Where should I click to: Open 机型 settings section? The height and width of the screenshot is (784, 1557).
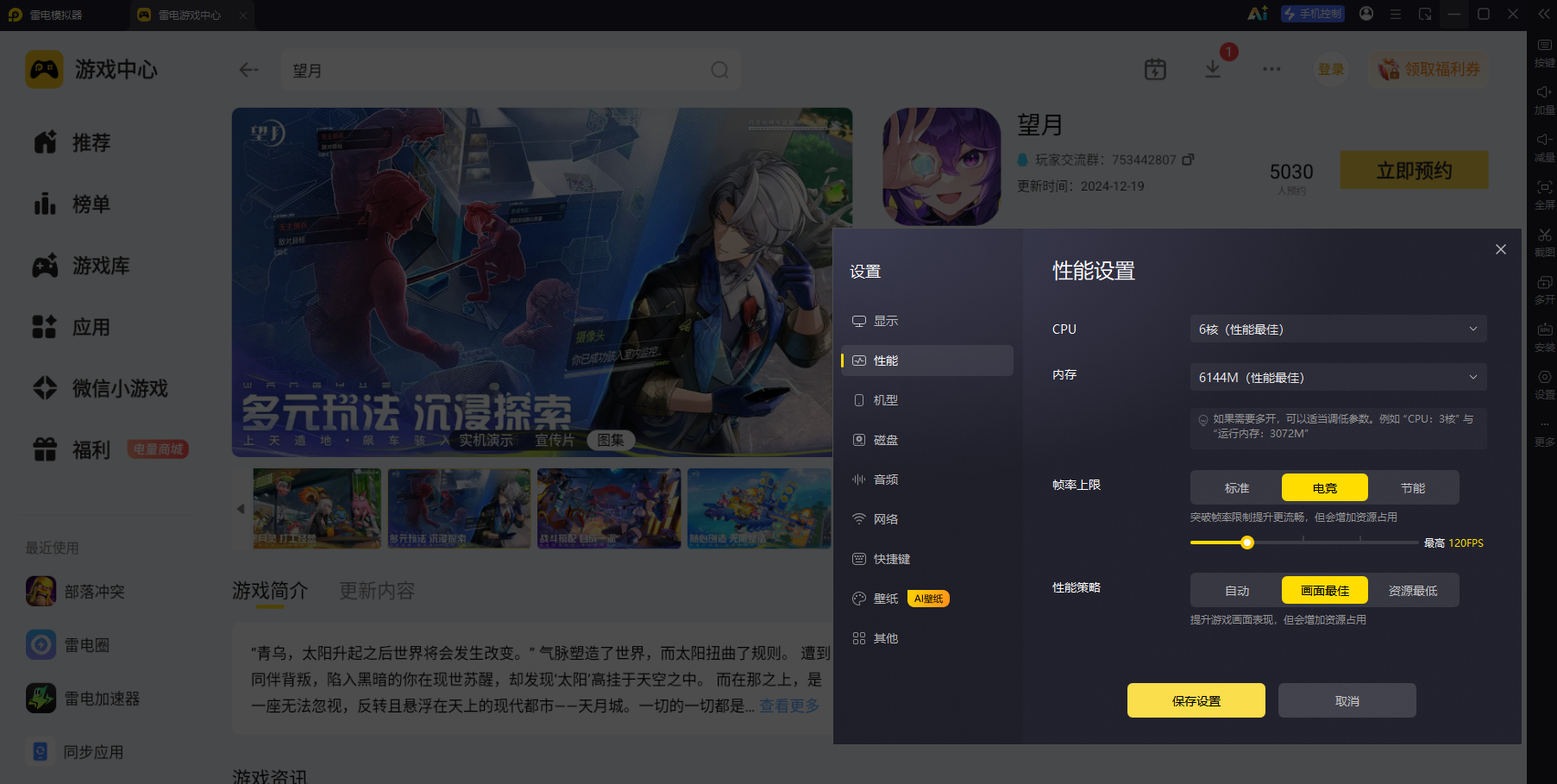pos(926,400)
